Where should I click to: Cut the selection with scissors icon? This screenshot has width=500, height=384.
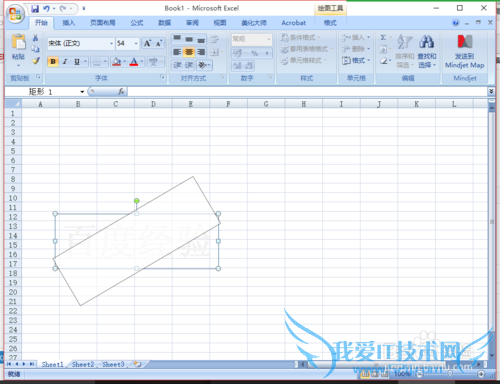(35, 38)
